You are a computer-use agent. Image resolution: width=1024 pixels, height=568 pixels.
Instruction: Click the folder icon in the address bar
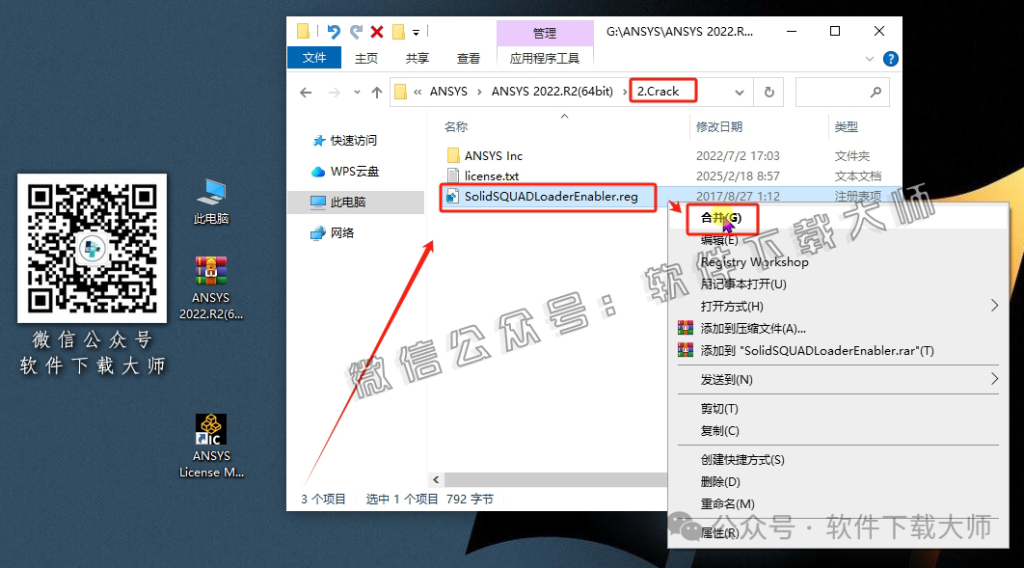(x=401, y=92)
